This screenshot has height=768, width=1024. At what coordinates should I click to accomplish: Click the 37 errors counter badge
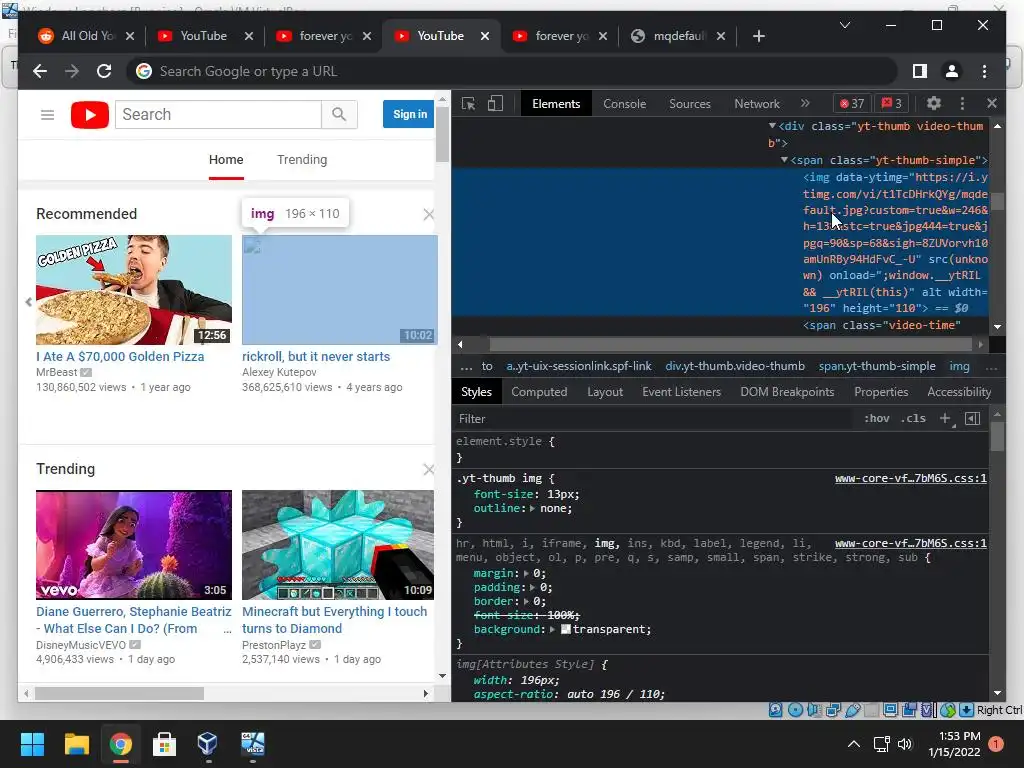click(852, 103)
